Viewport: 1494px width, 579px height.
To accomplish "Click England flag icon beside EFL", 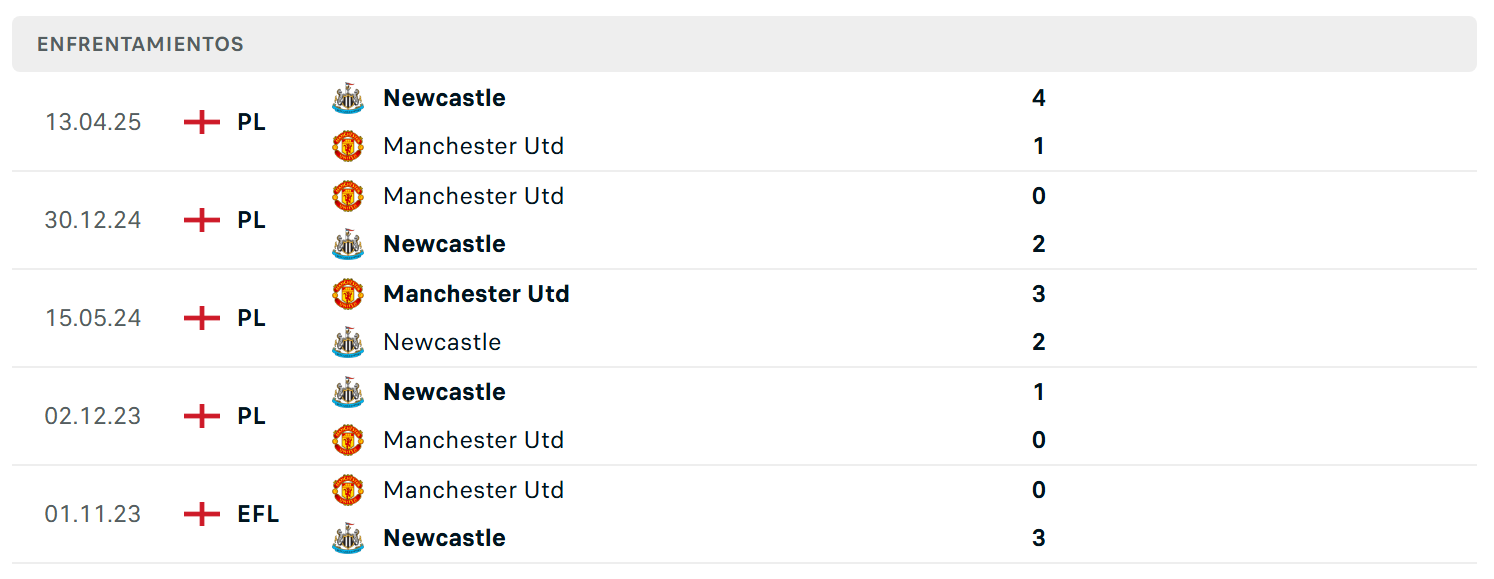I will click(x=202, y=514).
